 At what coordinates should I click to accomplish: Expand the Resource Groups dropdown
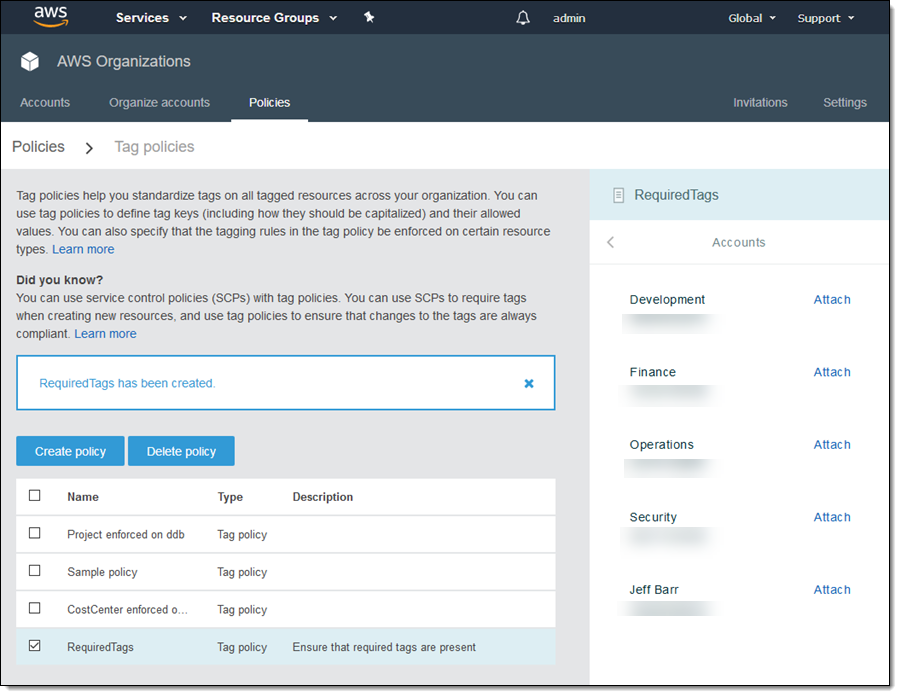pyautogui.click(x=274, y=18)
